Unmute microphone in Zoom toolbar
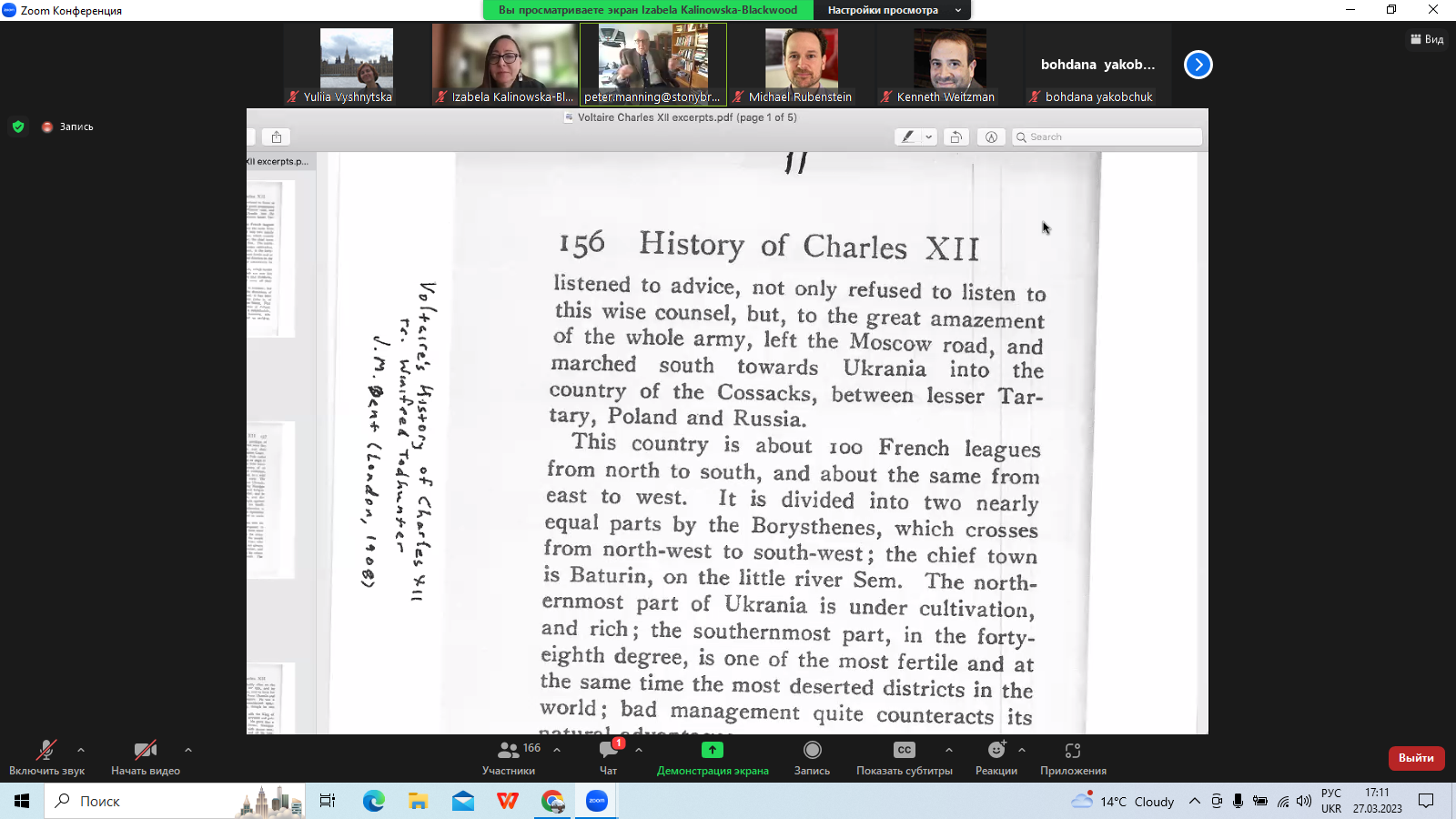The image size is (1456, 819). [x=46, y=751]
